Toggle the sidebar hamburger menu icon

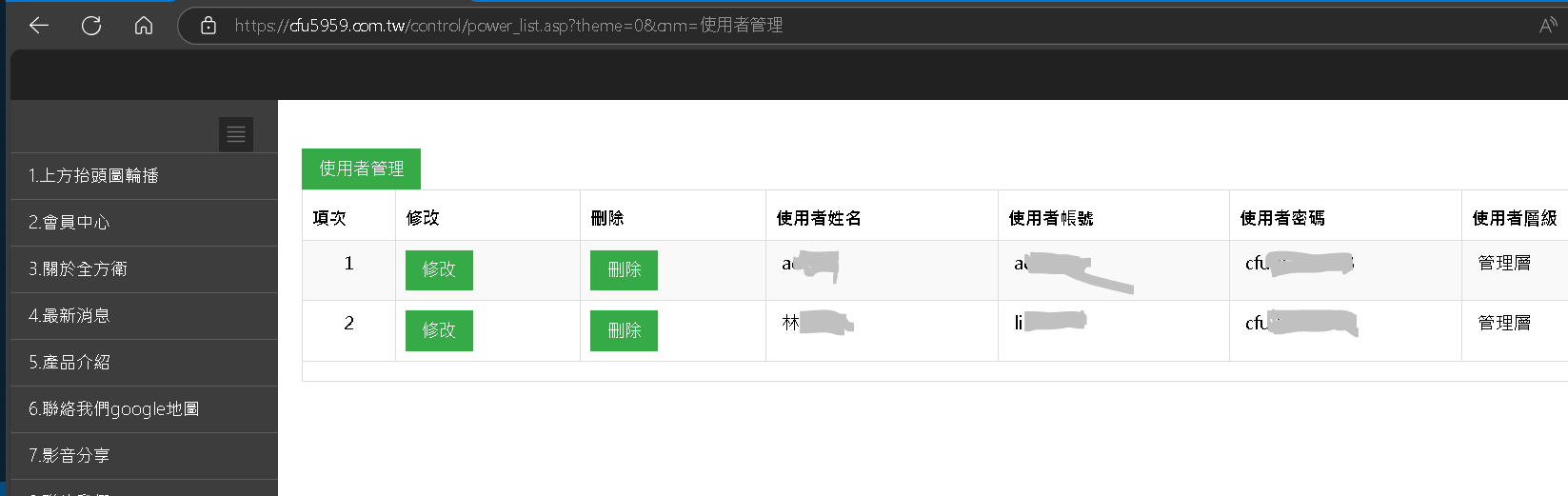click(236, 134)
